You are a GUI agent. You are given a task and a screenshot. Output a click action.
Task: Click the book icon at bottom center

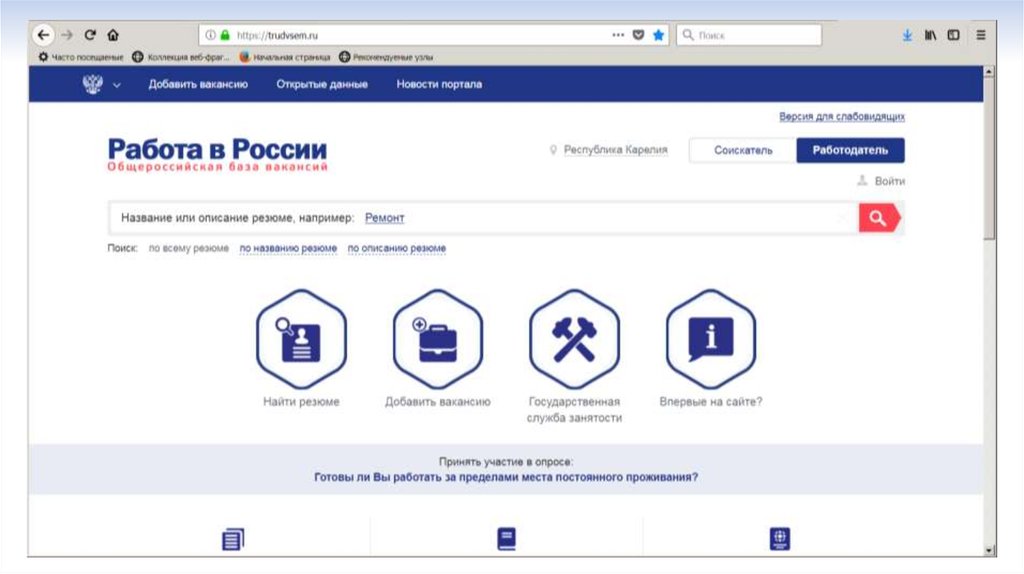coord(507,539)
